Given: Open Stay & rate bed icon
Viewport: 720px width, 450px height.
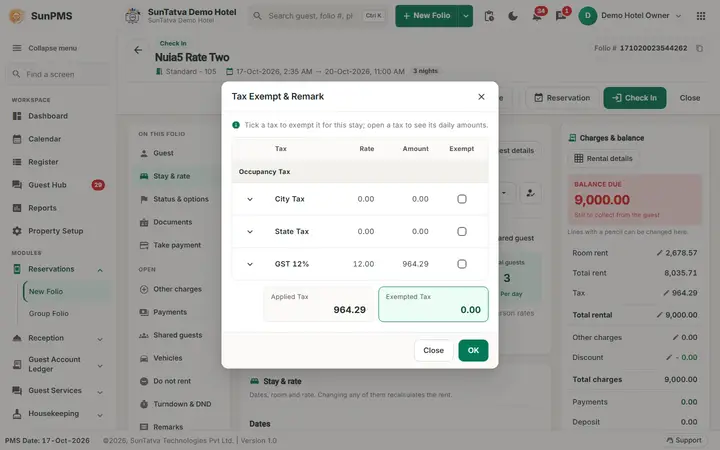Looking at the screenshot, I should point(144,176).
